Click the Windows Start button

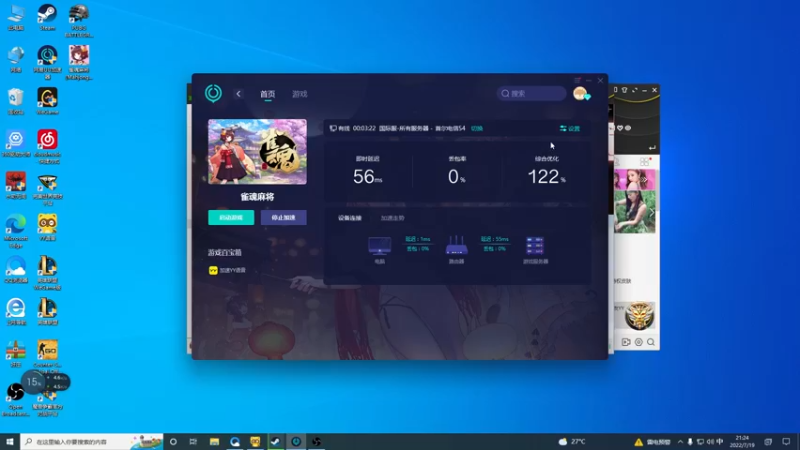(10, 441)
